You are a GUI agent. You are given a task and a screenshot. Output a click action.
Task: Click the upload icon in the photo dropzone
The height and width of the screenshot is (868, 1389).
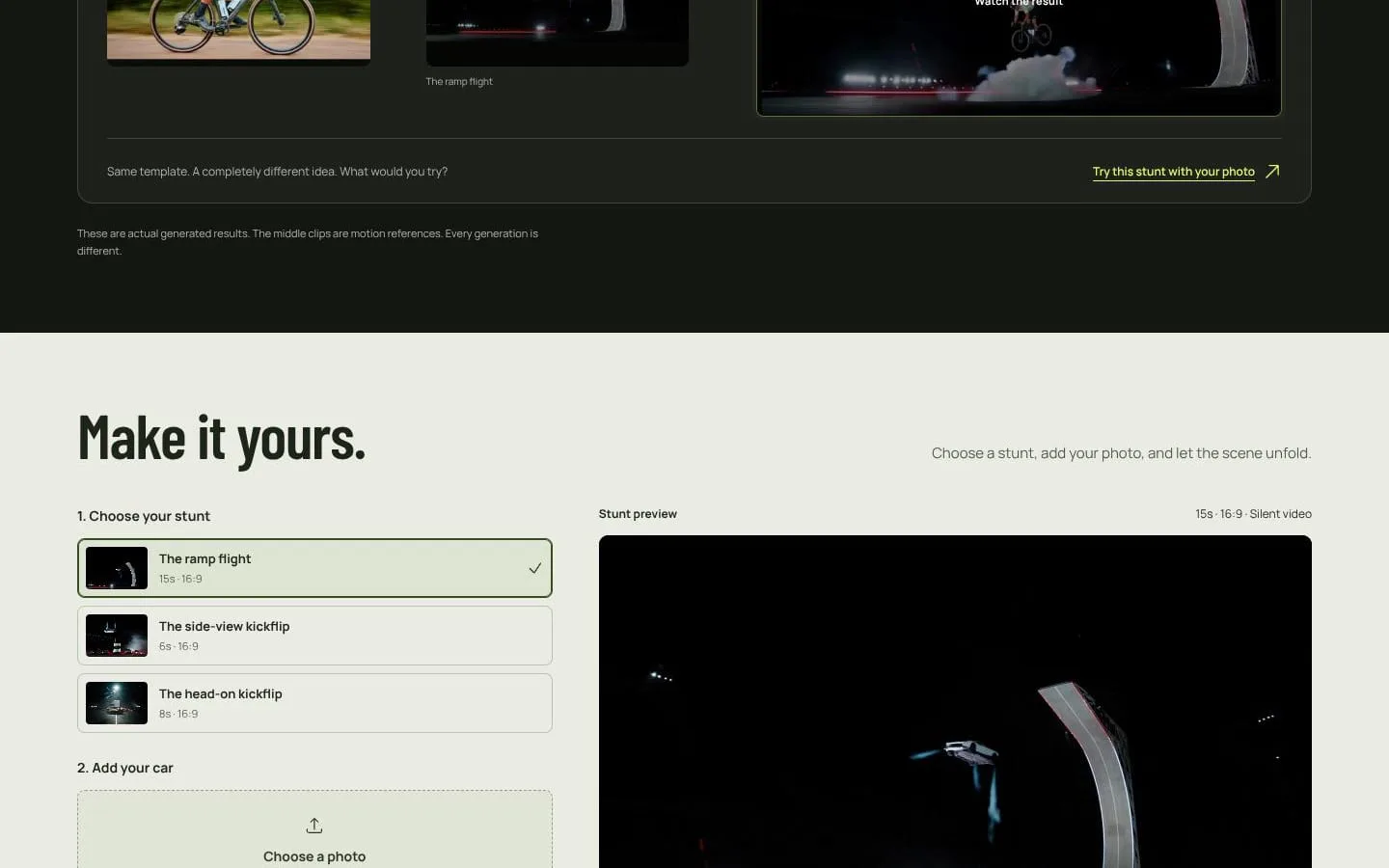point(314,826)
